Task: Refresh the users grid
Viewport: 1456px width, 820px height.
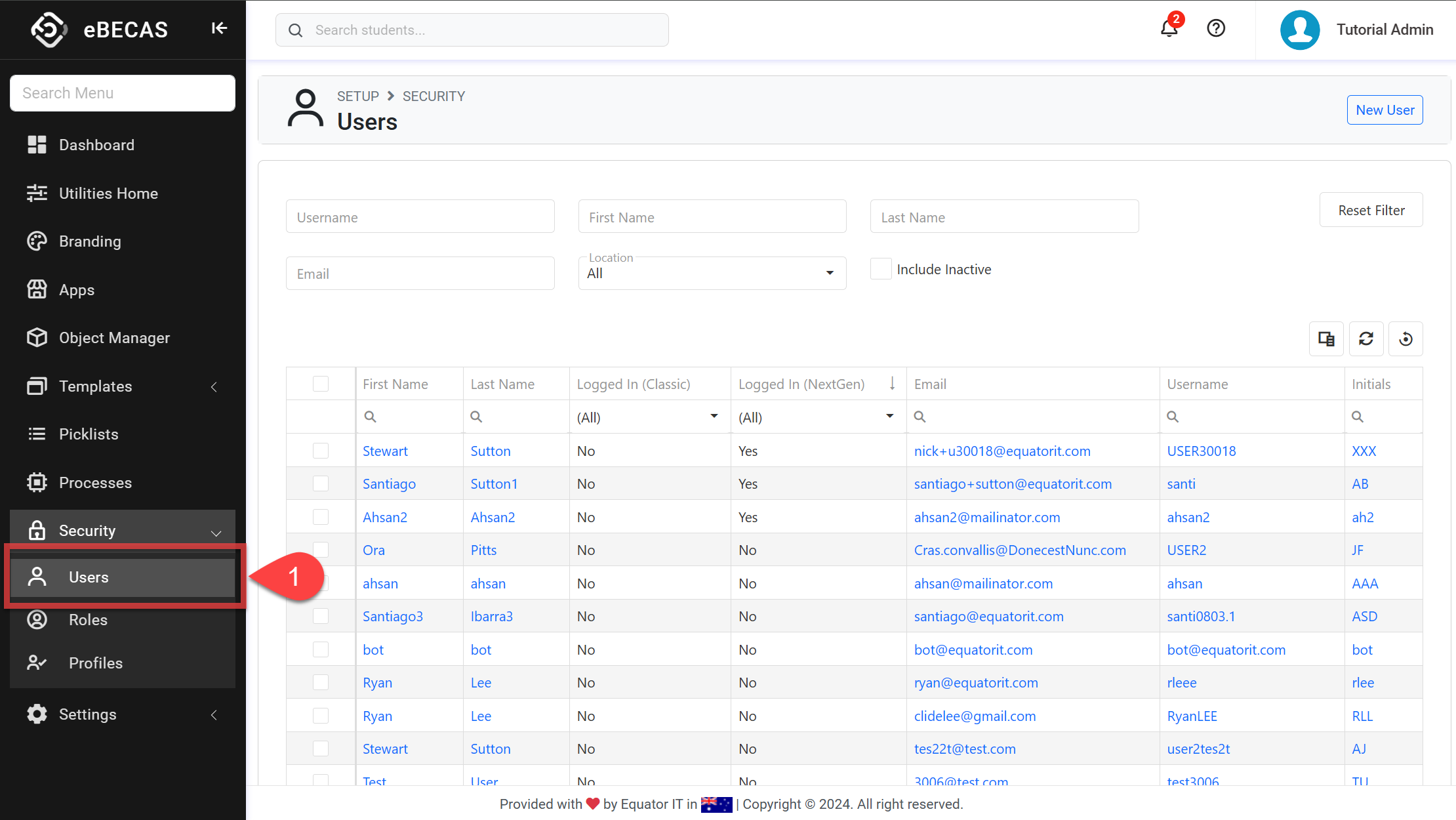Action: [1366, 339]
